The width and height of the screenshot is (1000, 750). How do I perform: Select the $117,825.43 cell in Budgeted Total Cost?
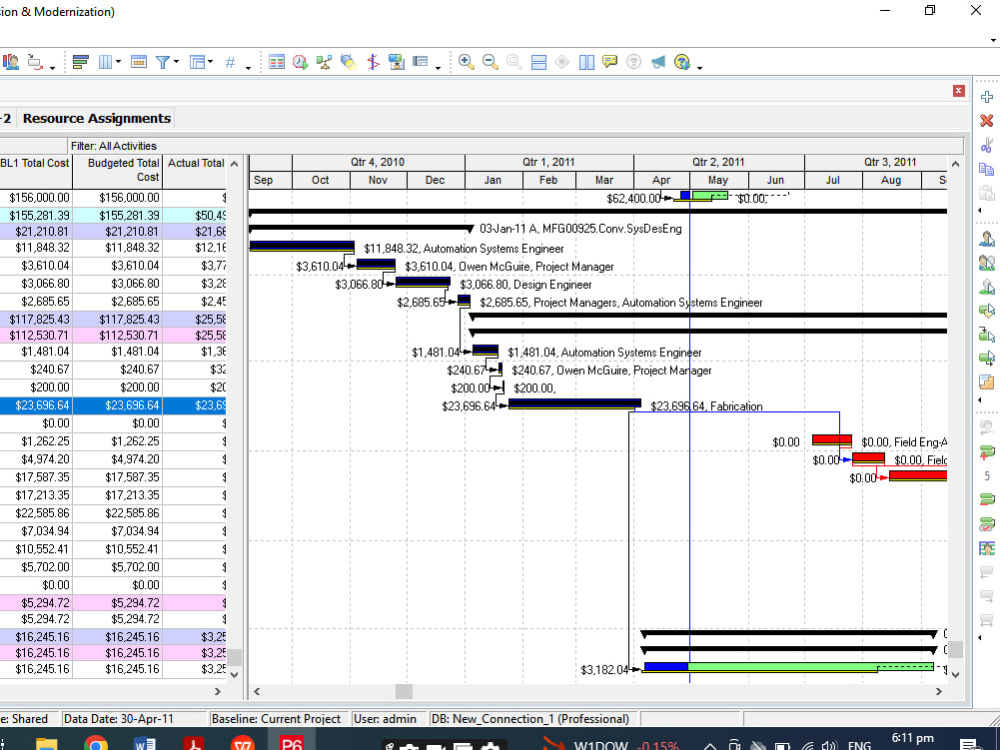[x=117, y=319]
